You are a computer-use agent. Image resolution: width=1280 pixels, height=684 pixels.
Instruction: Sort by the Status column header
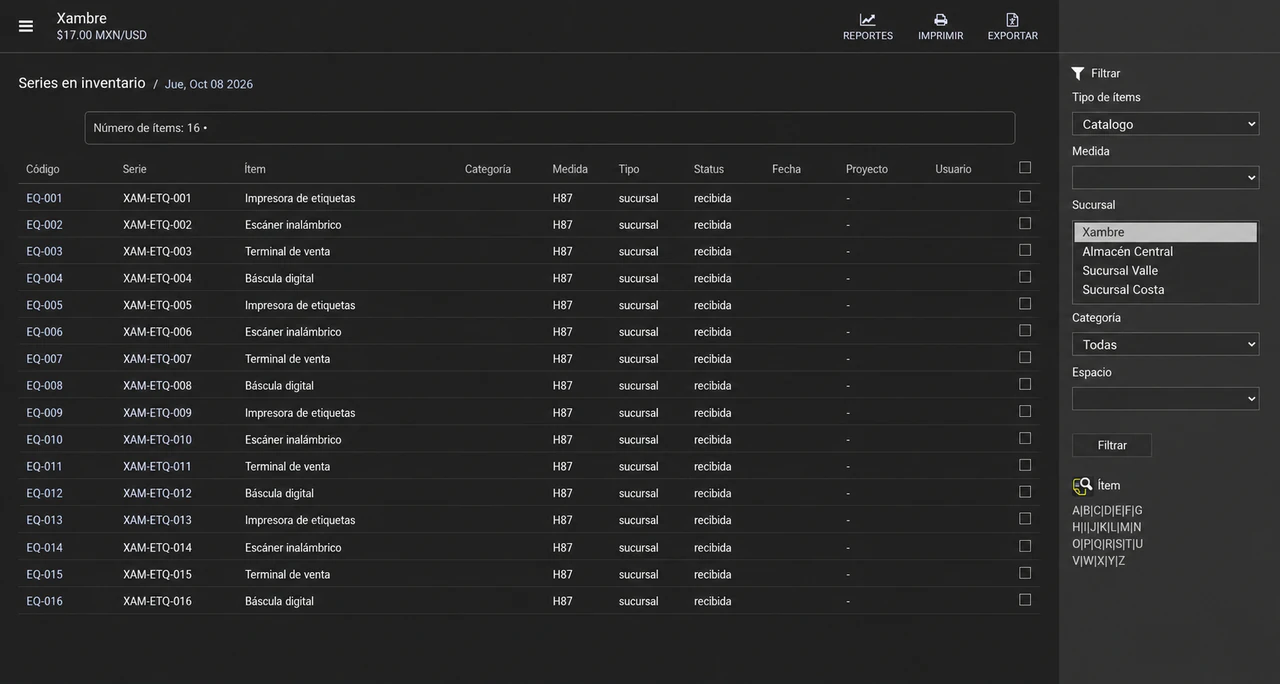[x=709, y=169]
